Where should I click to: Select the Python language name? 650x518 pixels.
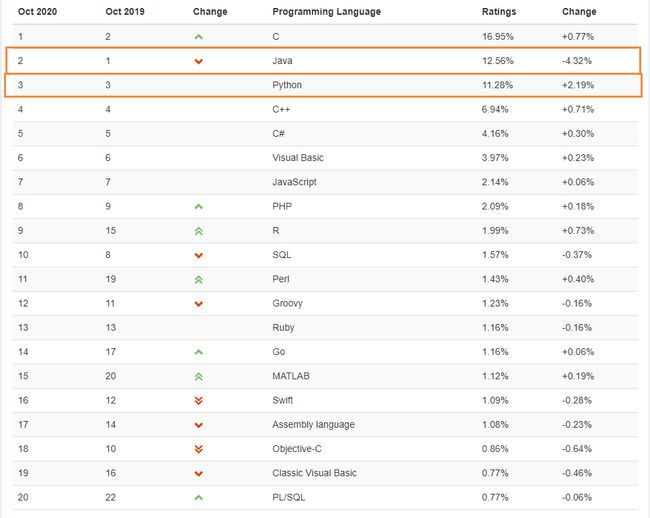click(x=287, y=85)
